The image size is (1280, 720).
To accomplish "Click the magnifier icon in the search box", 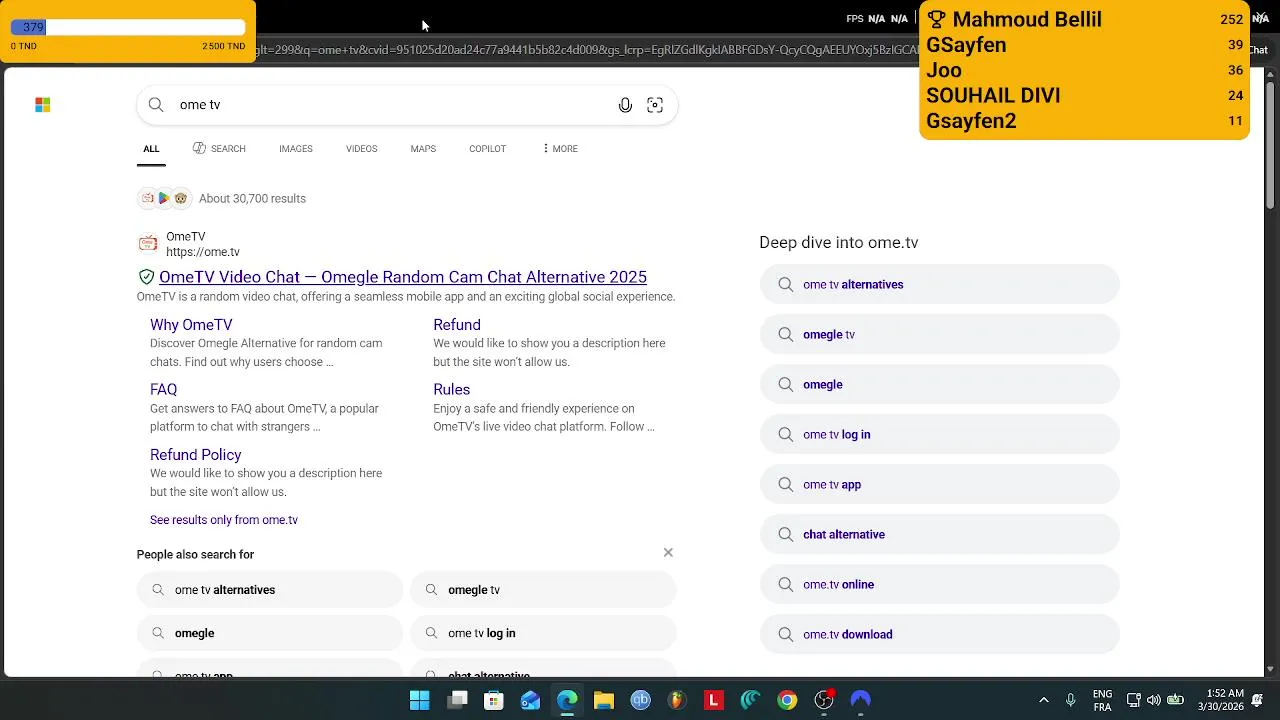I will (156, 105).
